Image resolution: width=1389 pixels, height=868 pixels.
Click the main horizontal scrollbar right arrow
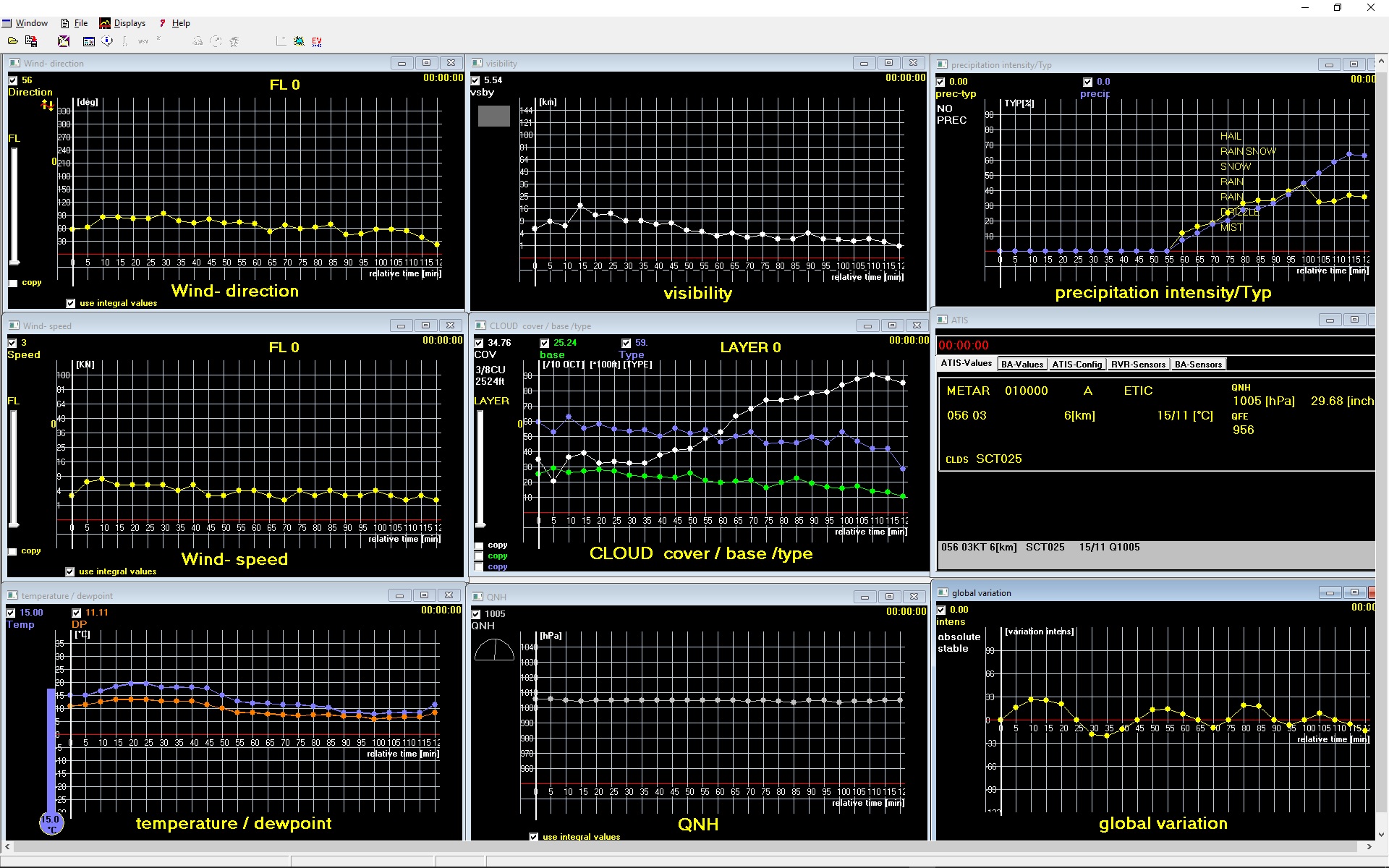(1369, 846)
